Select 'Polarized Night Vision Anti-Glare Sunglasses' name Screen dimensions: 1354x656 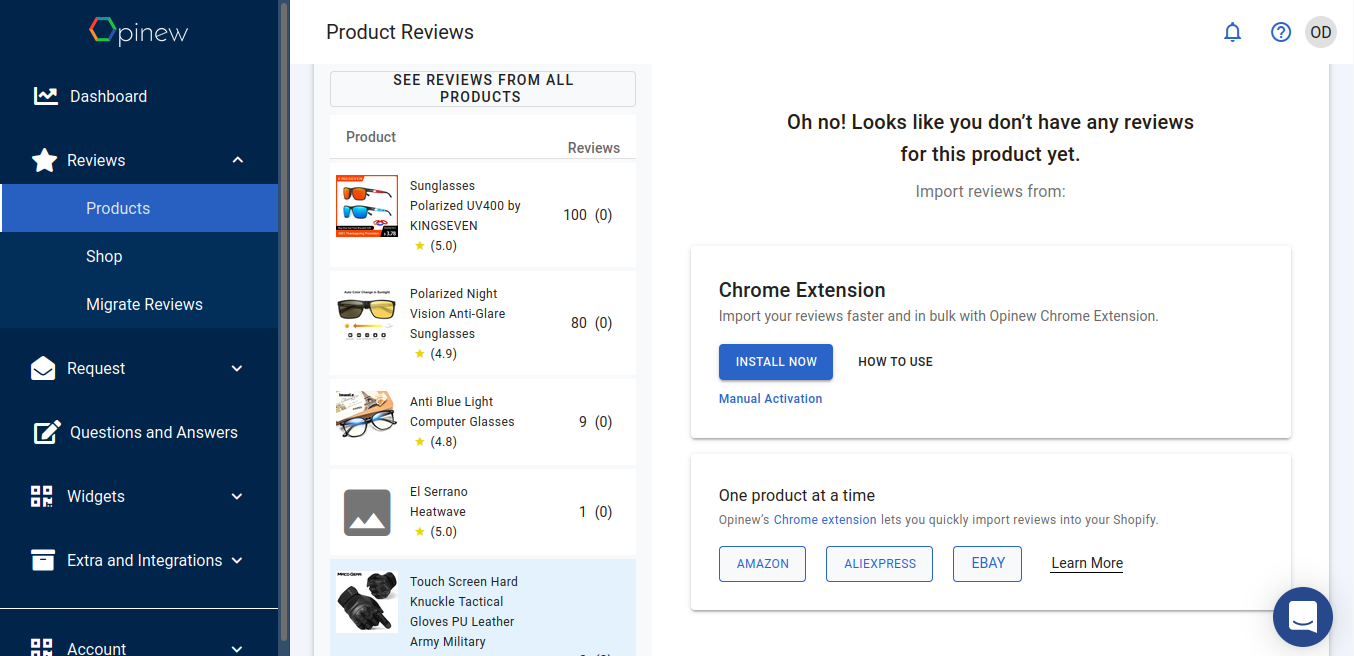point(458,313)
